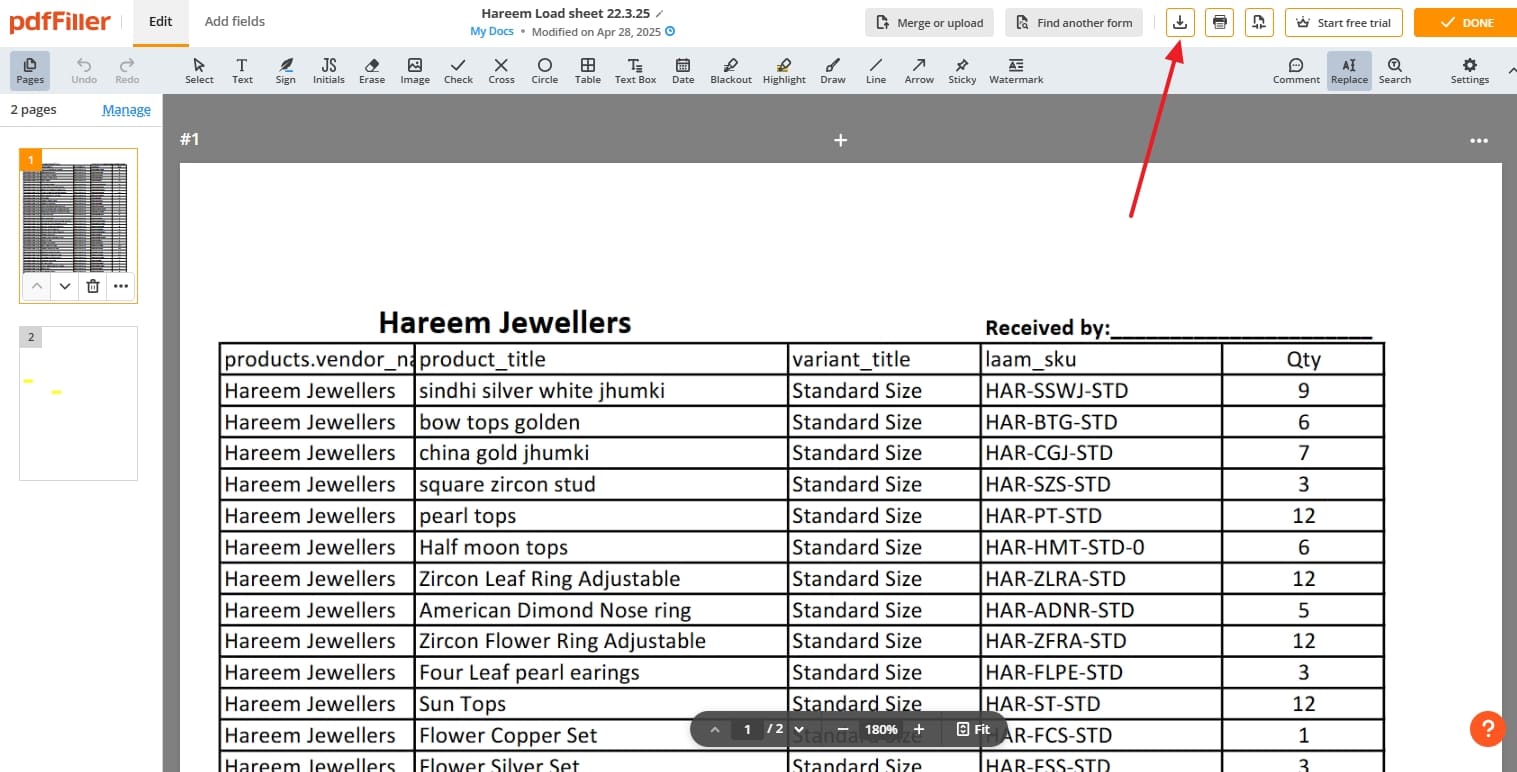Select the Erase tool
The image size is (1517, 772).
point(372,71)
